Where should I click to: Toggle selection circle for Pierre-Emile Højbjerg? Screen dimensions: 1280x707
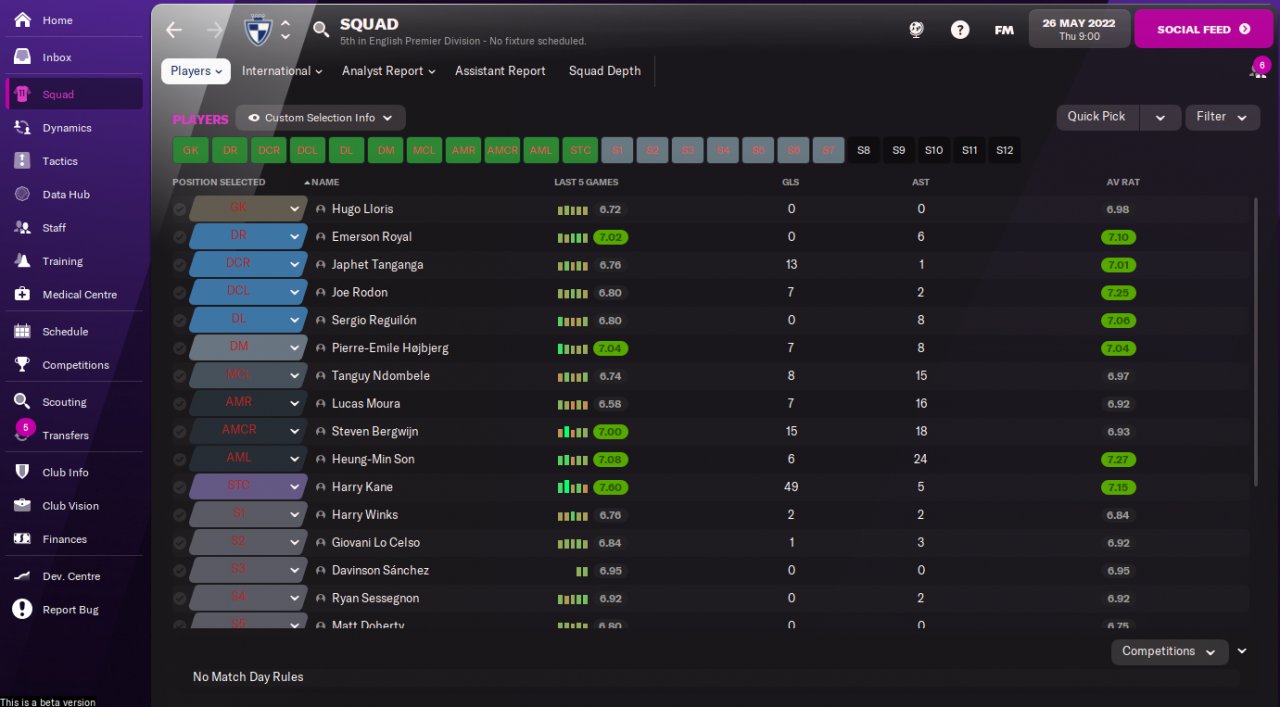pos(179,349)
